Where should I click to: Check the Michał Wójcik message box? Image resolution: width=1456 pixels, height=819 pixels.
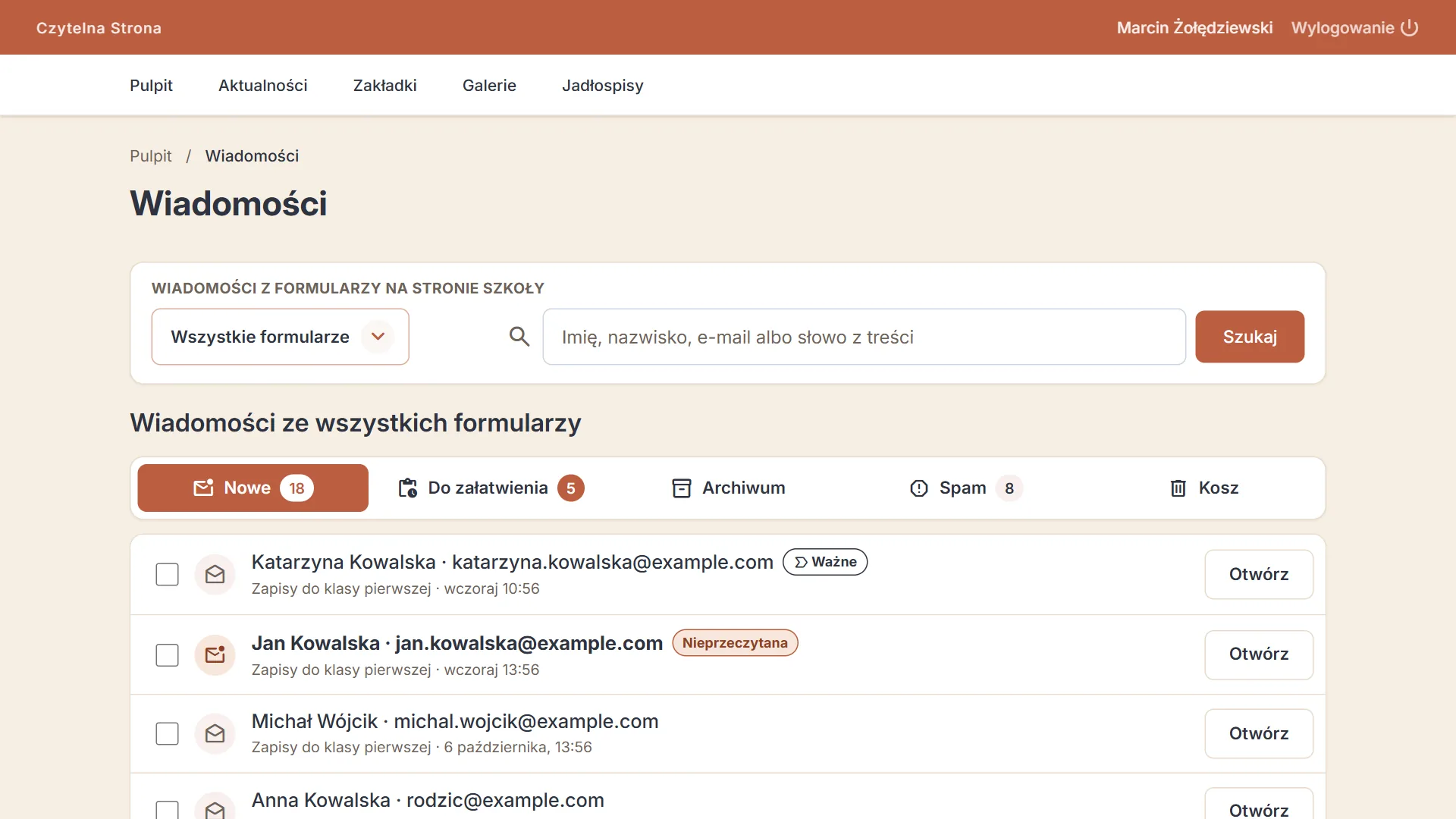coord(167,733)
